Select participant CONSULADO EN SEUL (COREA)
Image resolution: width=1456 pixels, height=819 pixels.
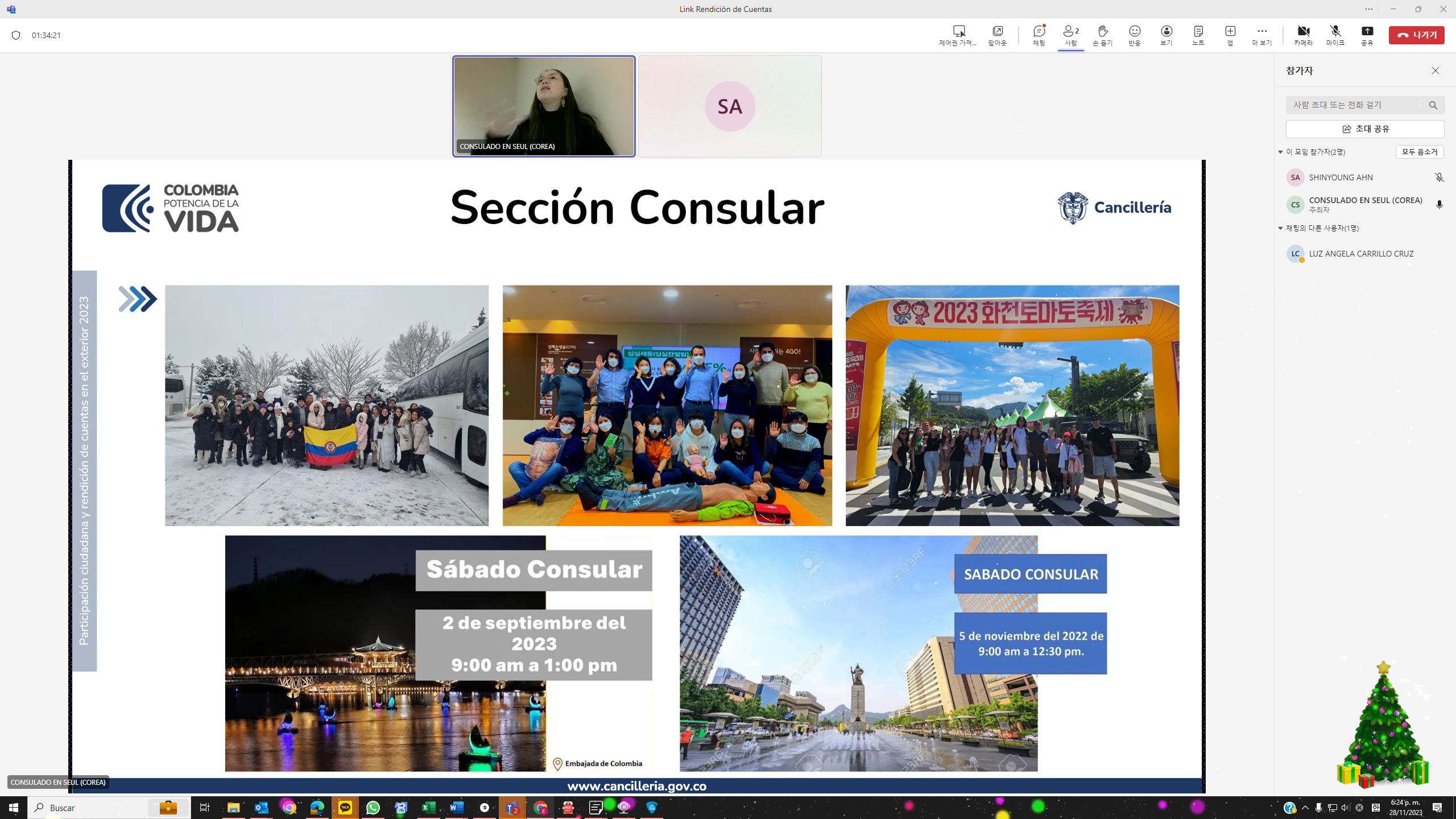click(1365, 205)
